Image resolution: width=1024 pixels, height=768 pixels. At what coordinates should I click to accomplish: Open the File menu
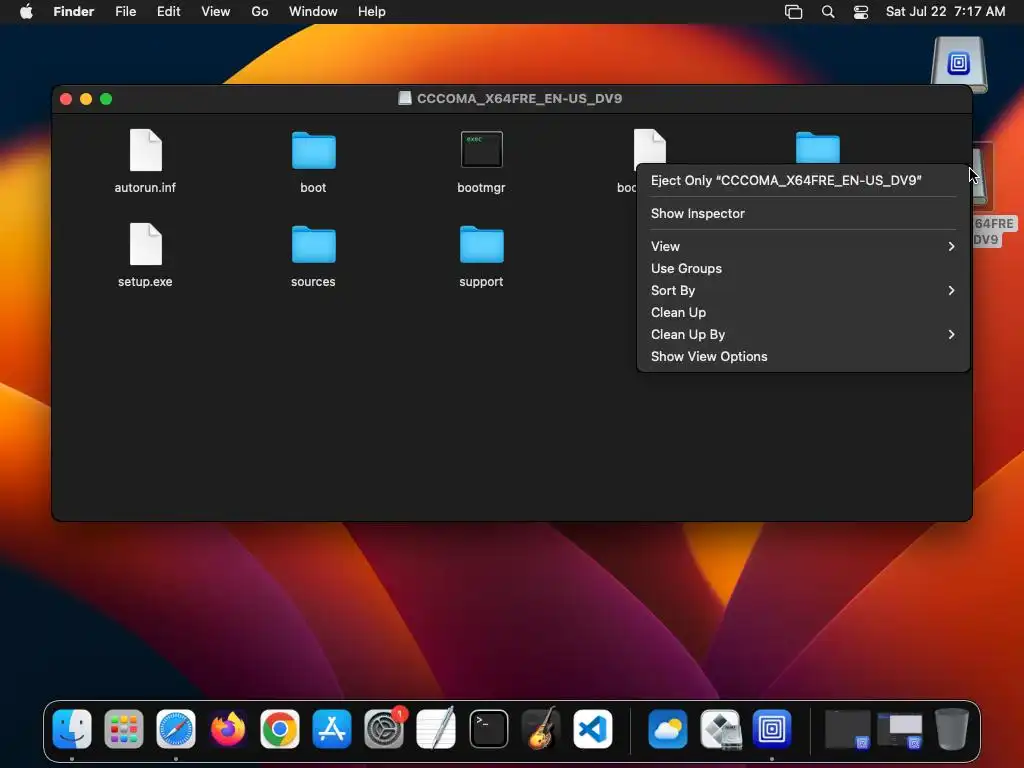click(x=125, y=12)
